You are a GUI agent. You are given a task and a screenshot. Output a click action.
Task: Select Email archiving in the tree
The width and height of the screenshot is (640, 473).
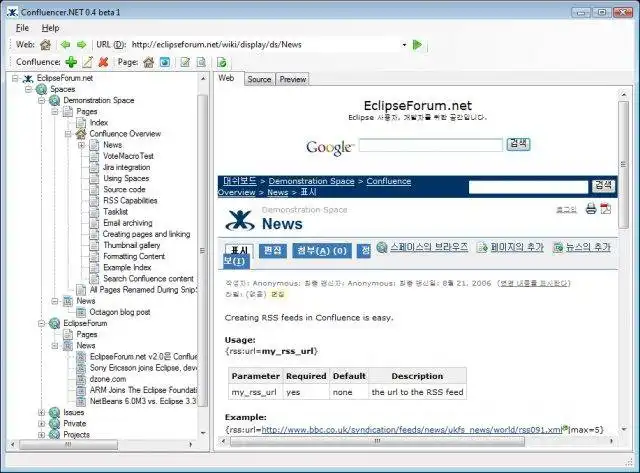point(128,223)
